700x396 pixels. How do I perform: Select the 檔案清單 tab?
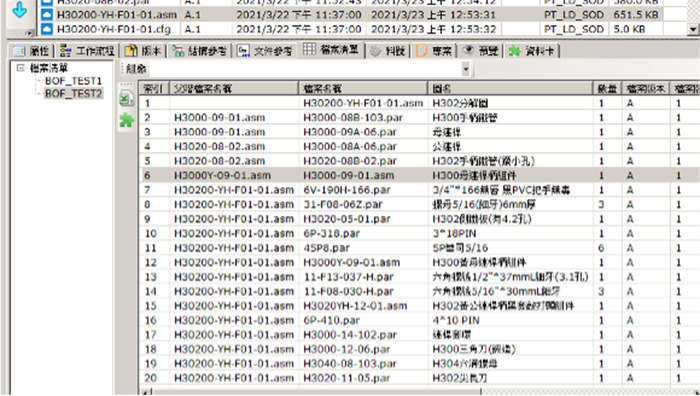pos(331,50)
